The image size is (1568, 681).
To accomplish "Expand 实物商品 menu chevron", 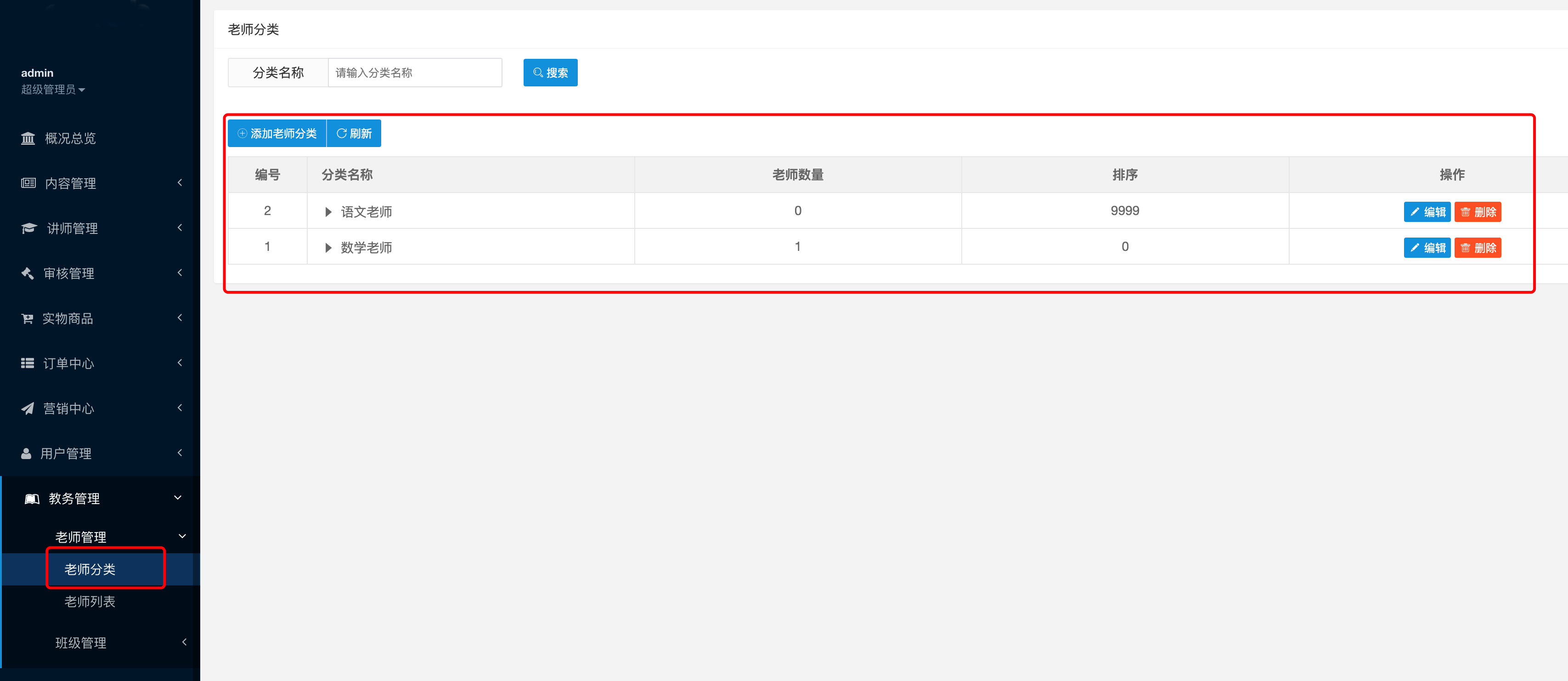I will click(180, 318).
